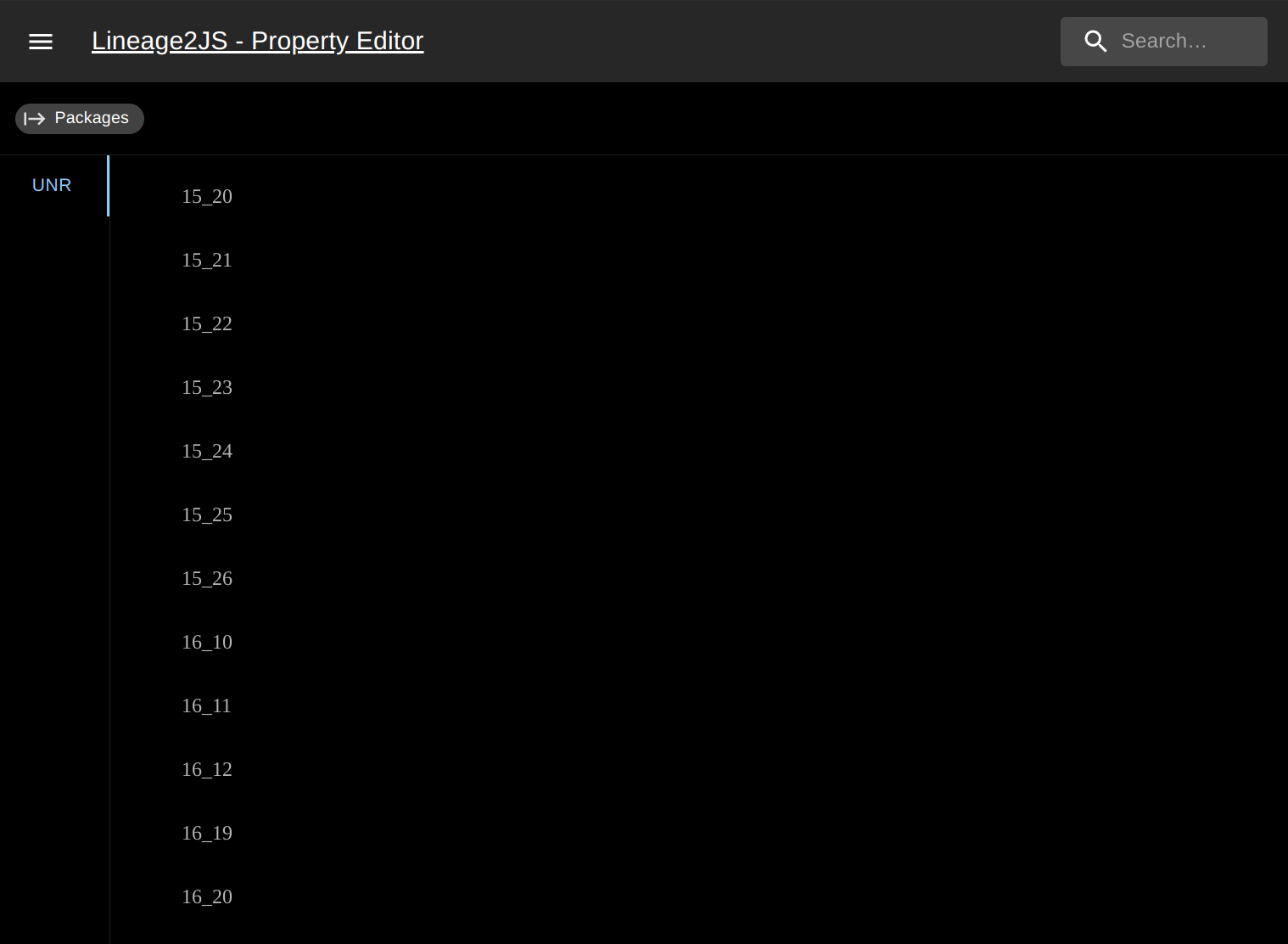Image resolution: width=1288 pixels, height=944 pixels.
Task: Open the hamburger menu icon
Action: 41,41
